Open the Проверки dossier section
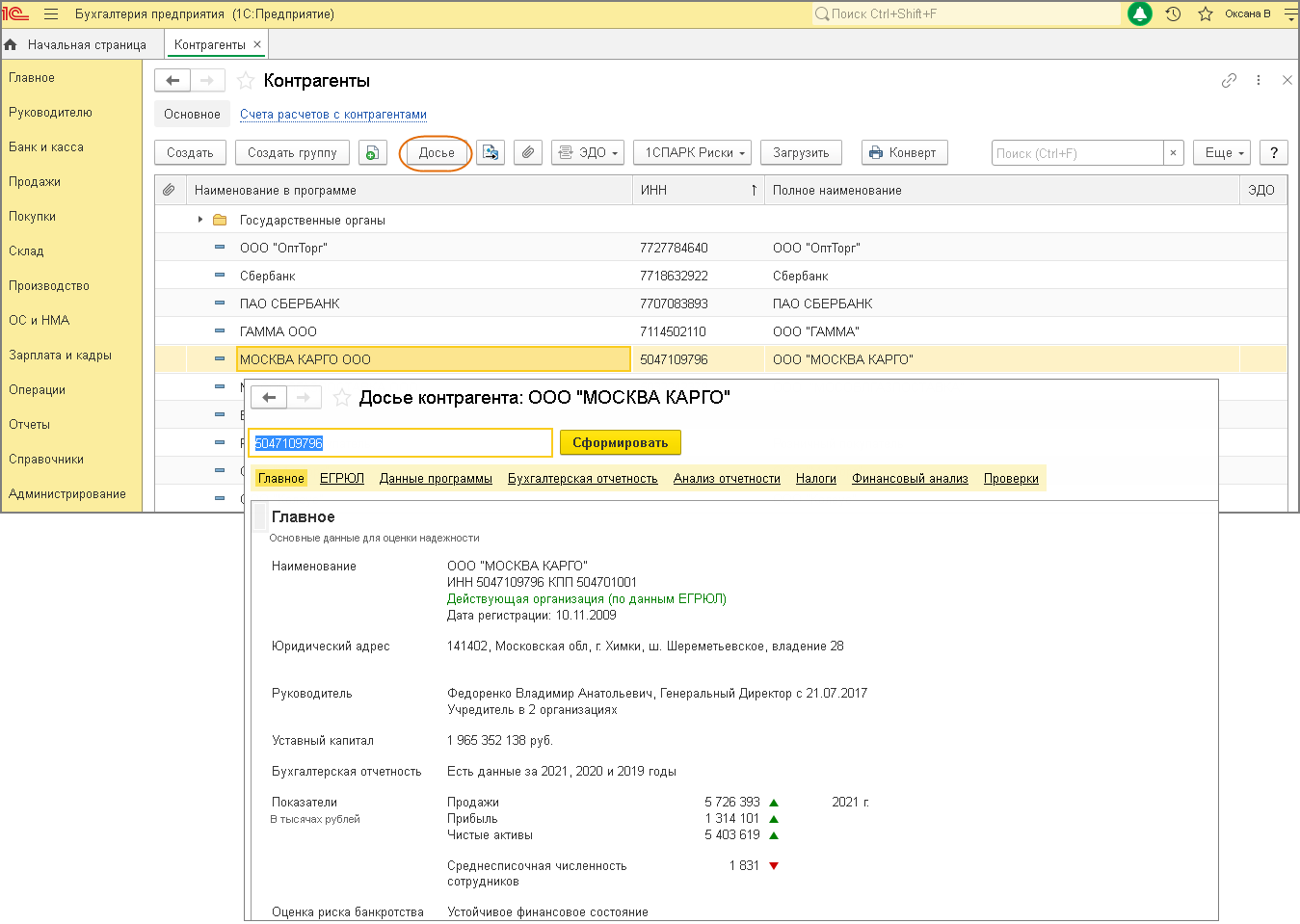 pos(1011,478)
